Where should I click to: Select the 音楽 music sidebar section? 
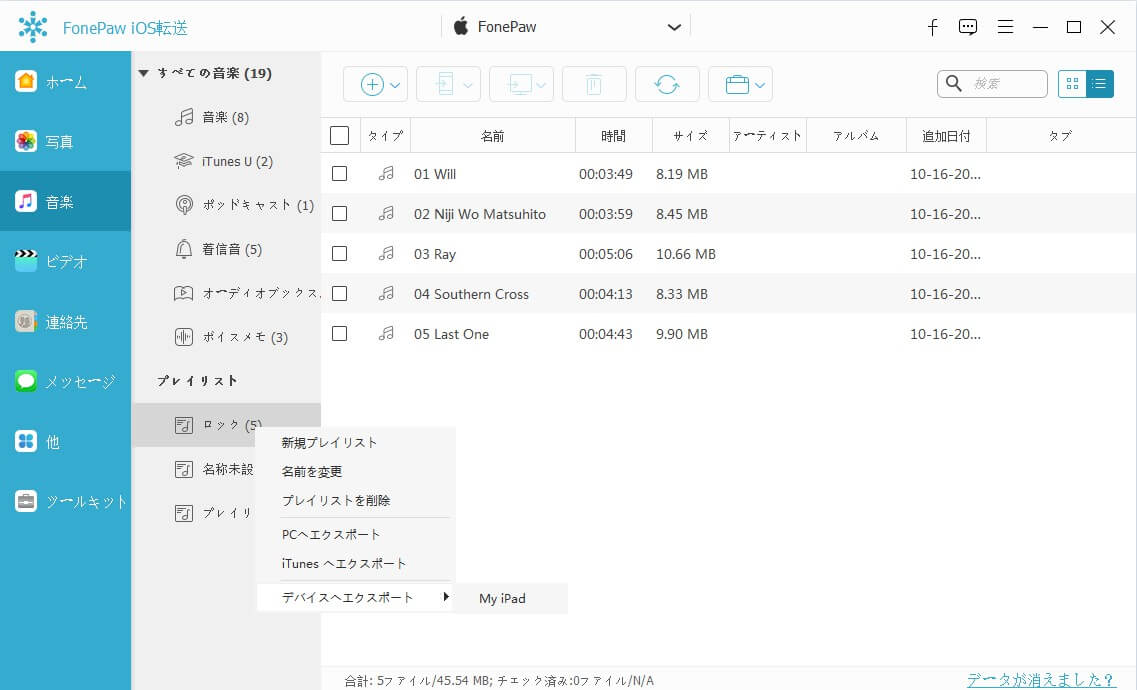[65, 201]
